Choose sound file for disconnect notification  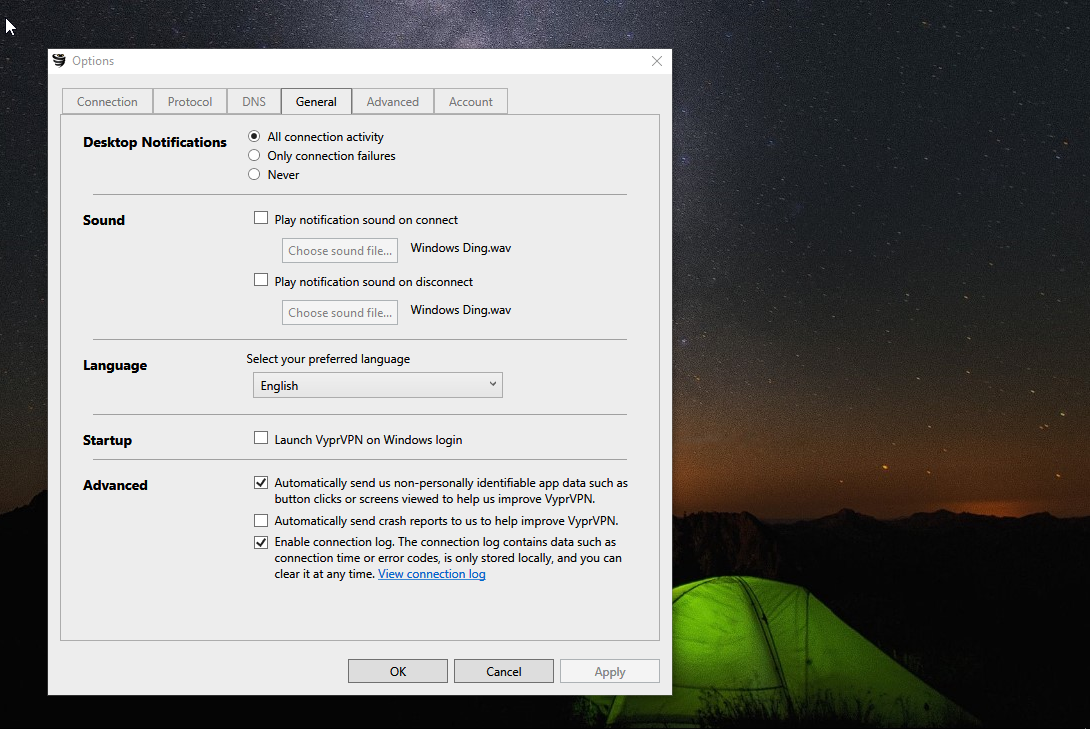pos(340,313)
